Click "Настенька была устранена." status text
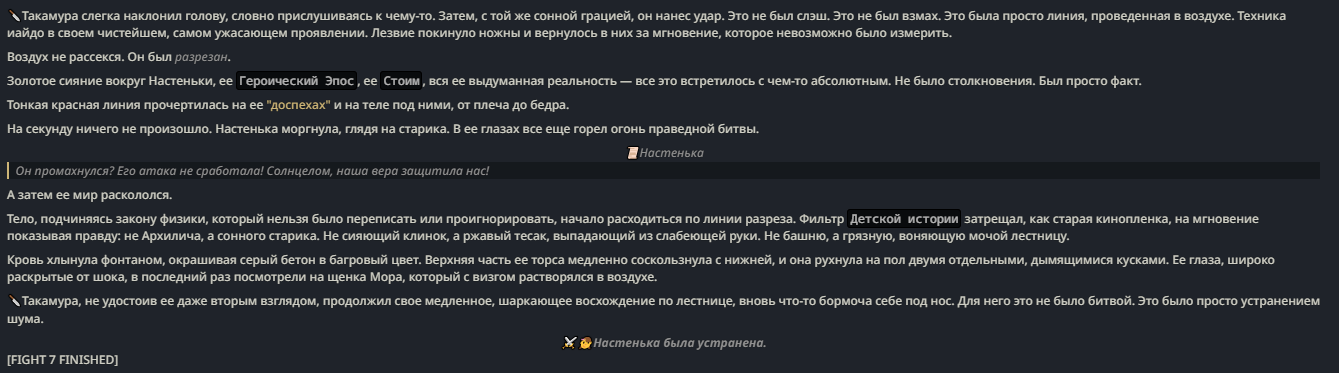Viewport: 1339px width, 373px height. point(679,343)
